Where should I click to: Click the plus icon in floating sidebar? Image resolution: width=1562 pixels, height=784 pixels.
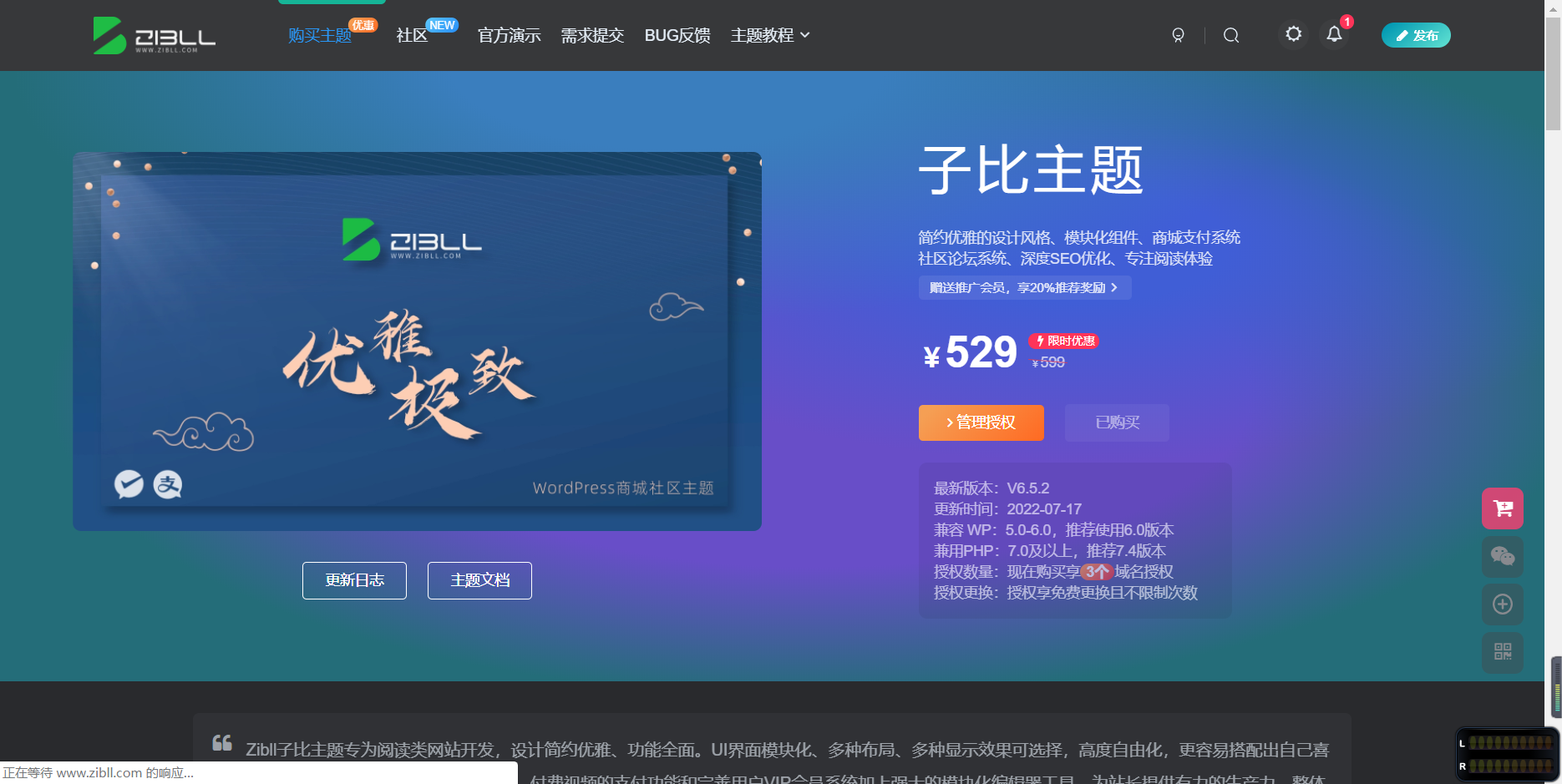1502,604
